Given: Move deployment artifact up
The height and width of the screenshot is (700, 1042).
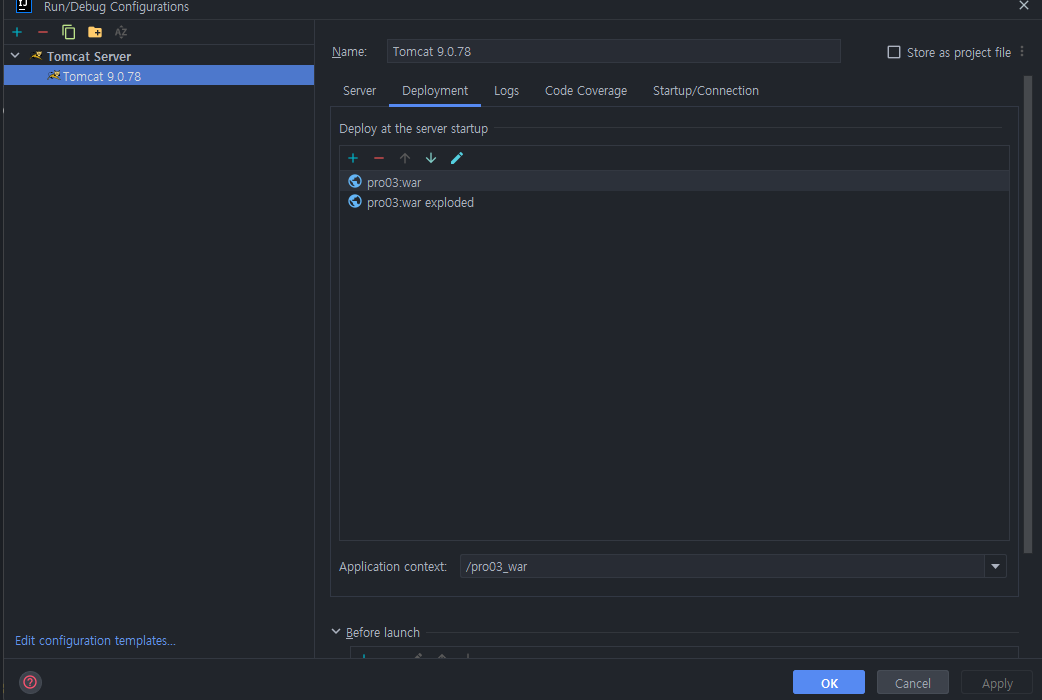Looking at the screenshot, I should point(405,158).
